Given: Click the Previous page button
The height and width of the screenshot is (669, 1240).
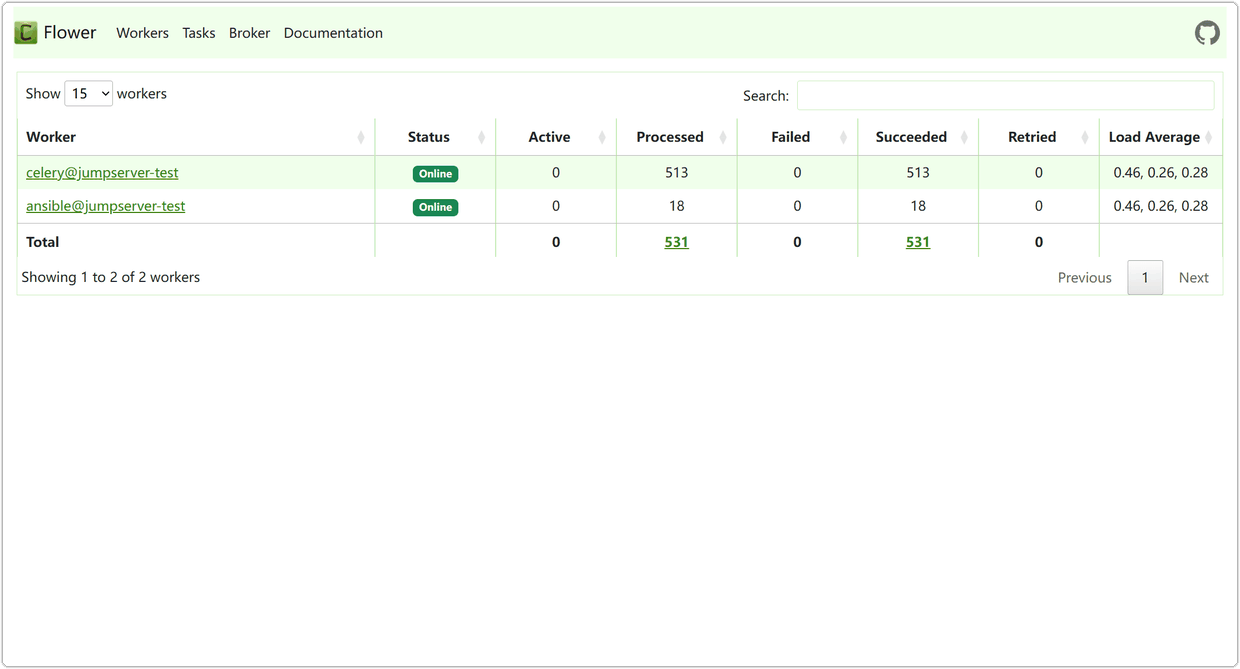Looking at the screenshot, I should 1085,278.
